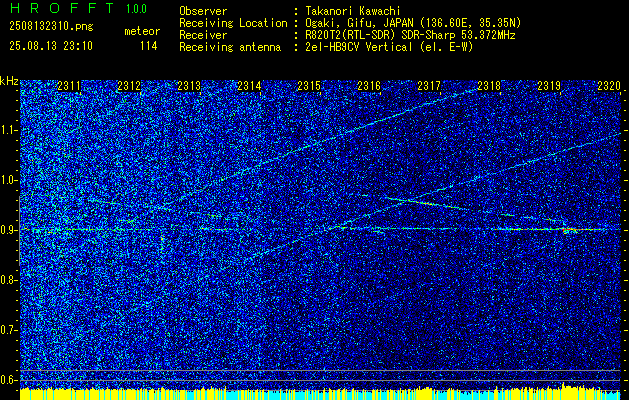This screenshot has height=400, width=629.
Task: Click the HROFFT title text
Action: pos(62,8)
